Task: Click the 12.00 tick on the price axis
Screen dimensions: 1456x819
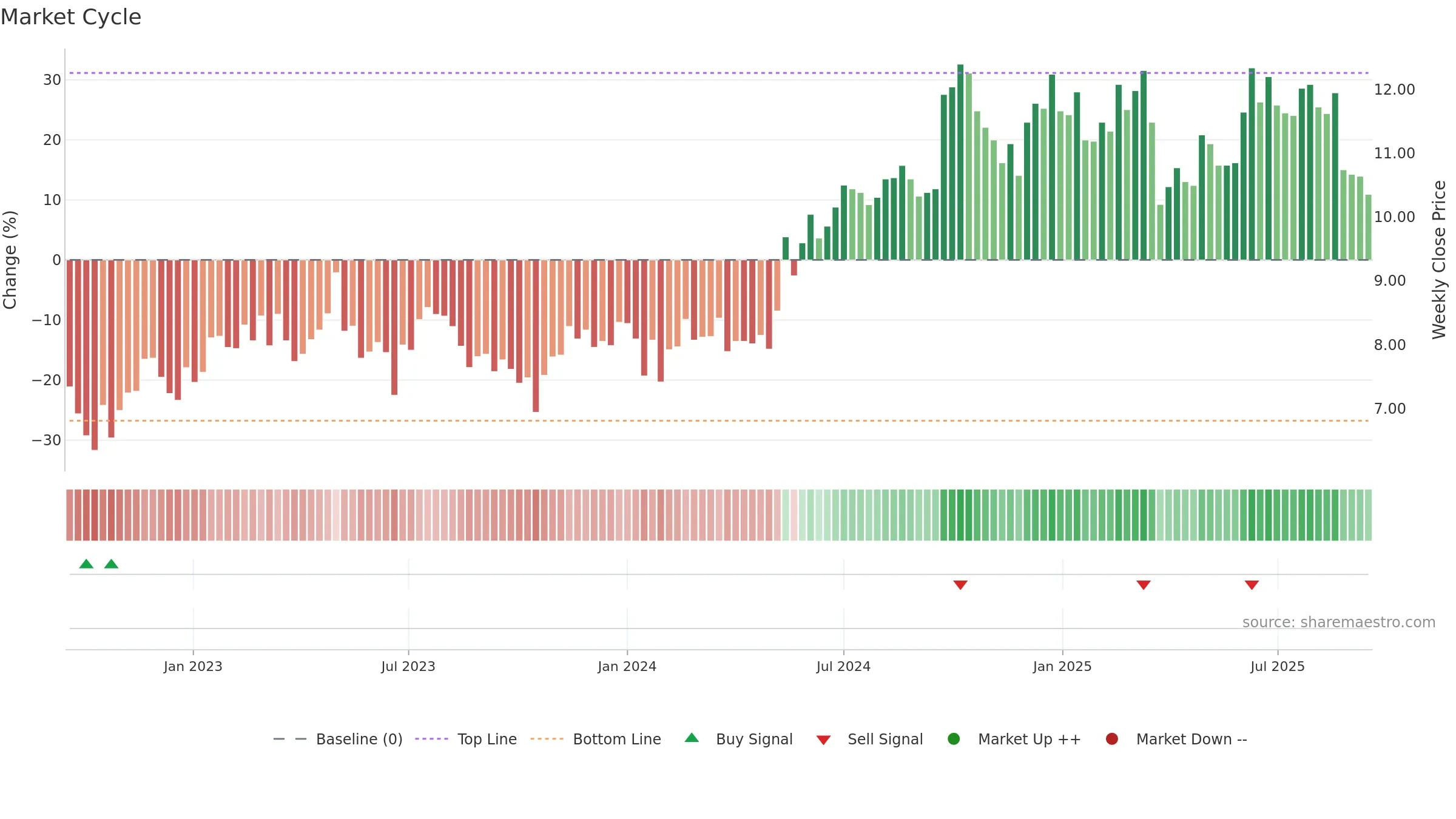Action: pyautogui.click(x=1394, y=89)
